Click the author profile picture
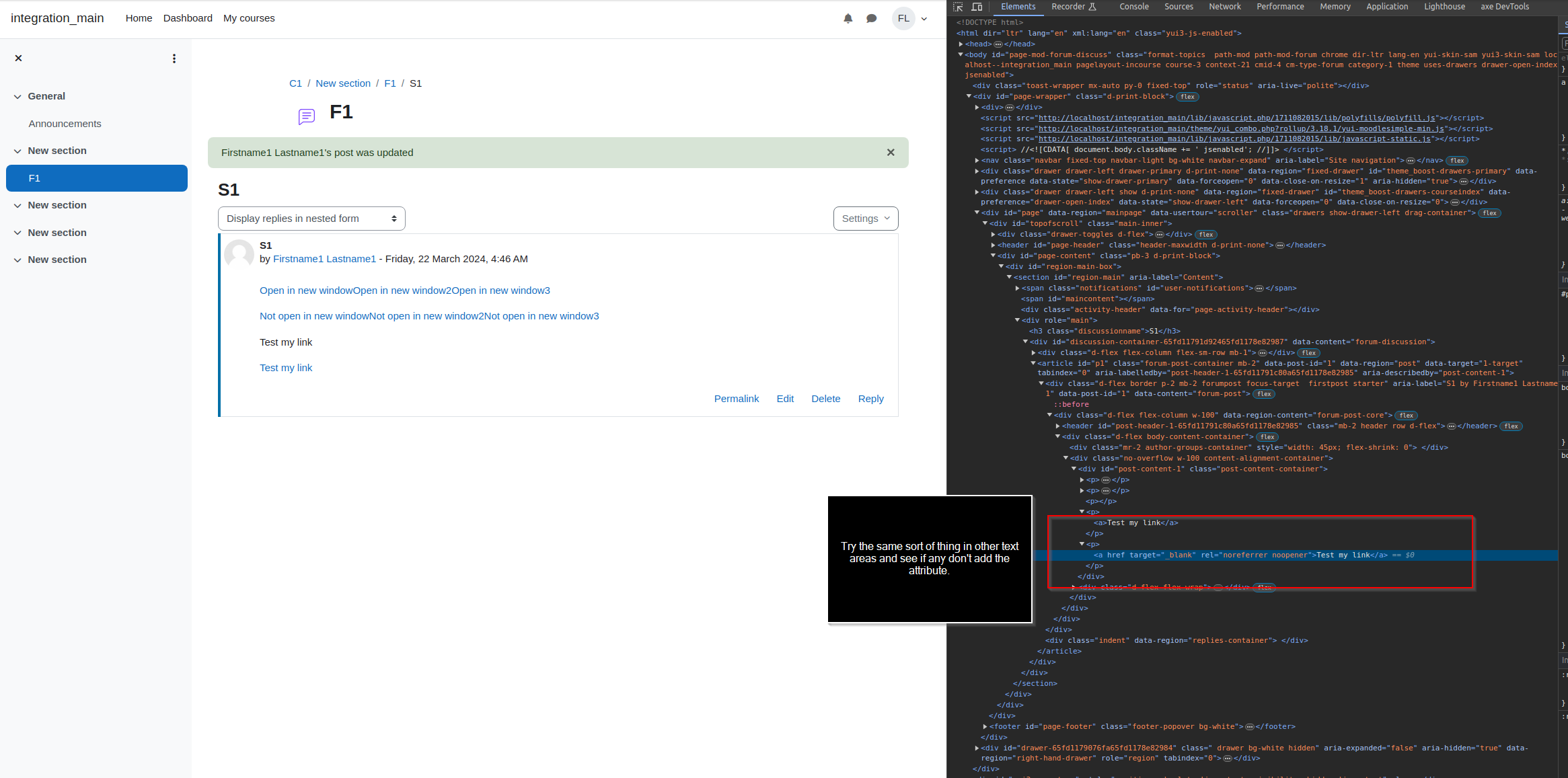The height and width of the screenshot is (778, 1568). [x=239, y=254]
